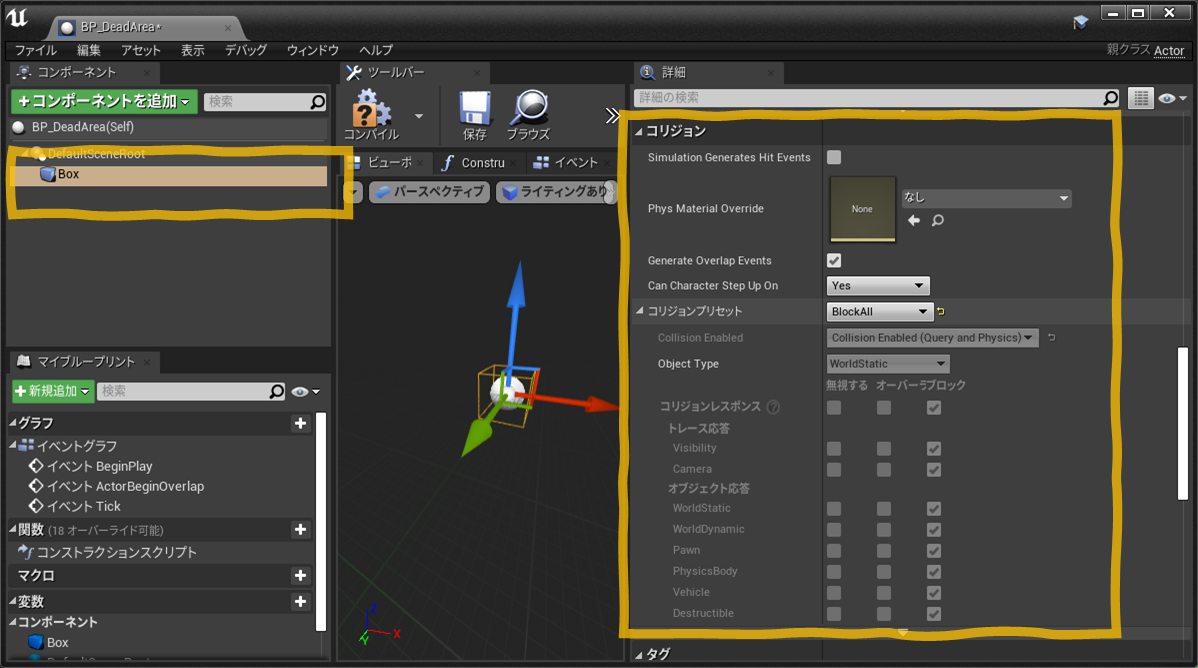The width and height of the screenshot is (1198, 668).
Task: Select BP_DeadArea(Self) in the components list
Action: click(83, 127)
